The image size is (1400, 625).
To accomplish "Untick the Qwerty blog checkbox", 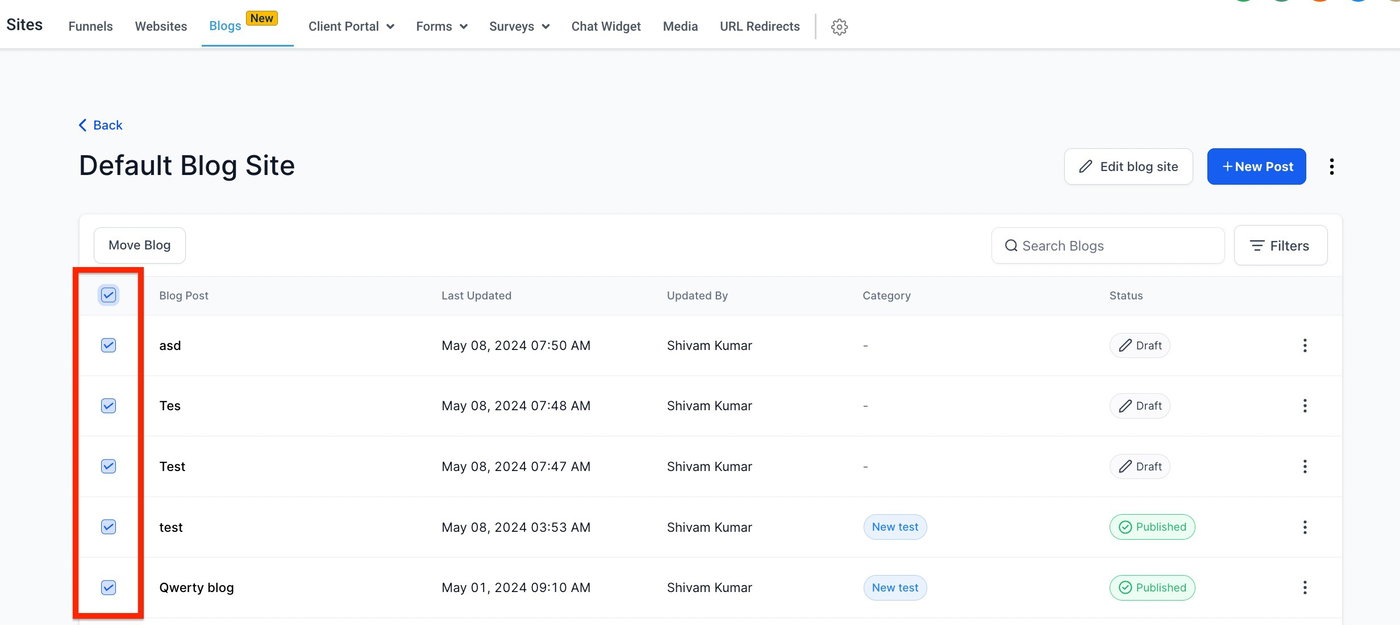I will 109,588.
